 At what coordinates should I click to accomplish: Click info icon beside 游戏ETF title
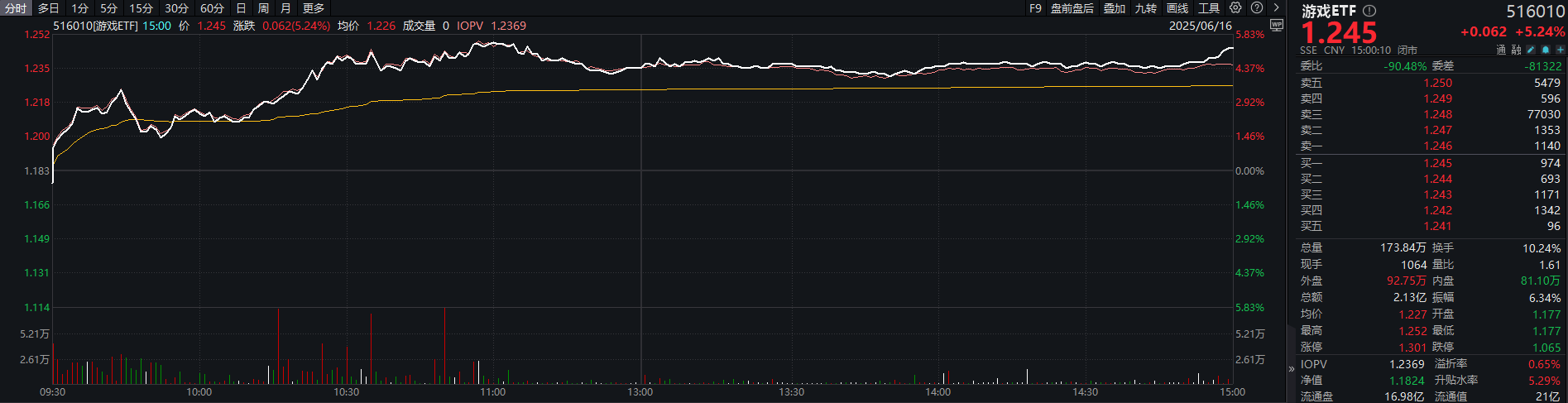click(x=1369, y=11)
